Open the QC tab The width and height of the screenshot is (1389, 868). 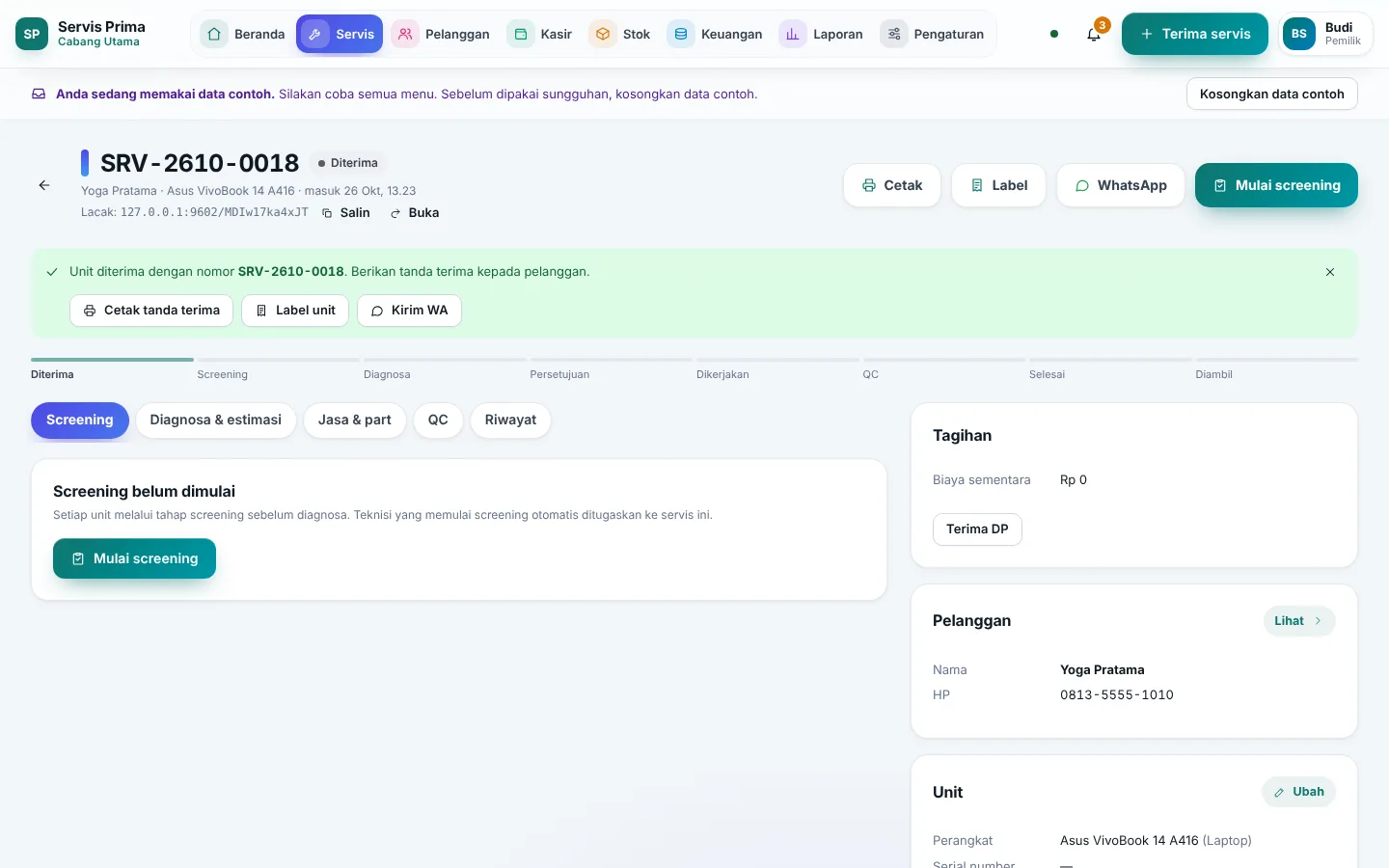coord(438,420)
